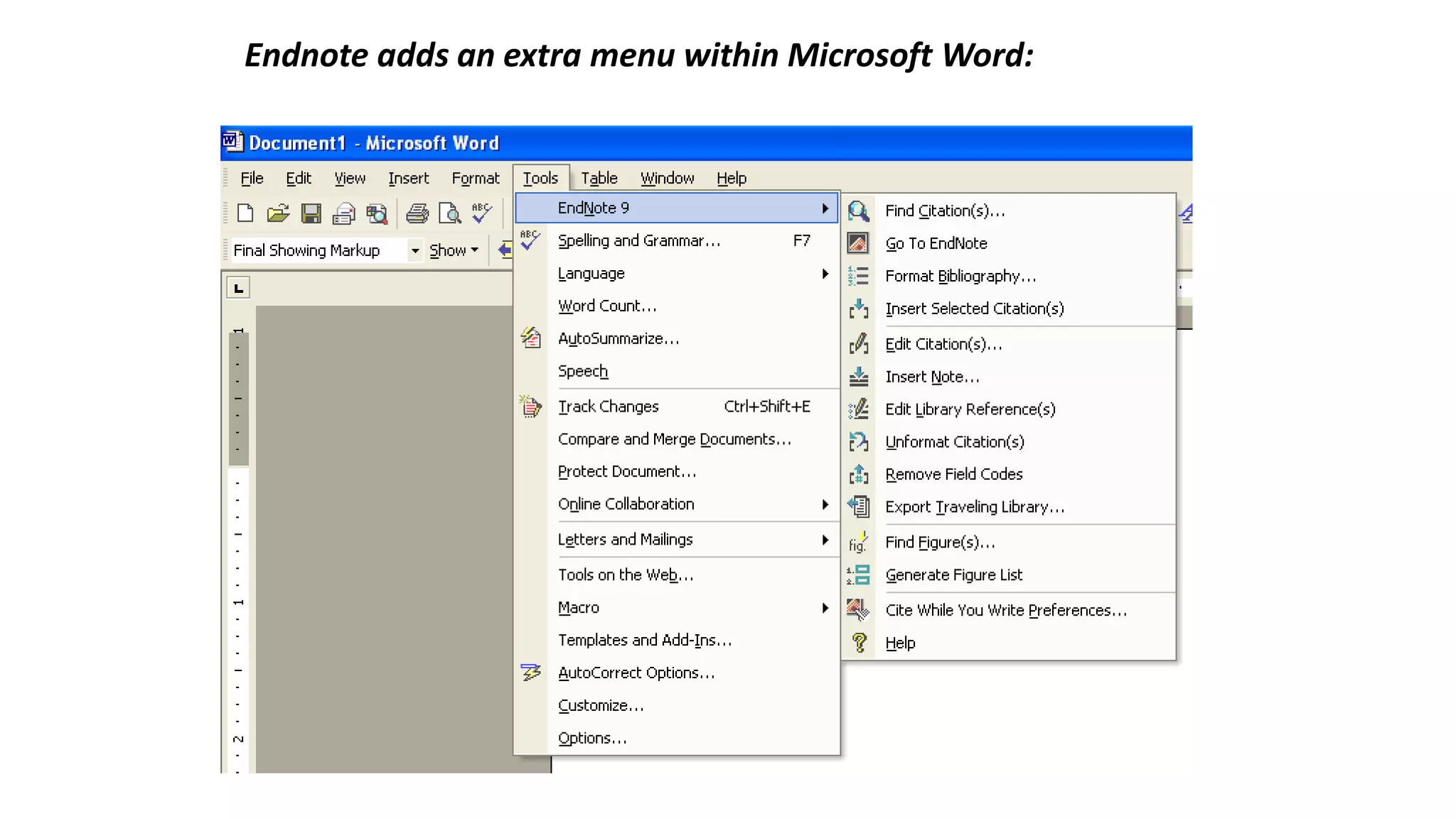Click the Format Bibliography icon
Image resolution: width=1456 pixels, height=819 pixels.
pyautogui.click(x=858, y=276)
